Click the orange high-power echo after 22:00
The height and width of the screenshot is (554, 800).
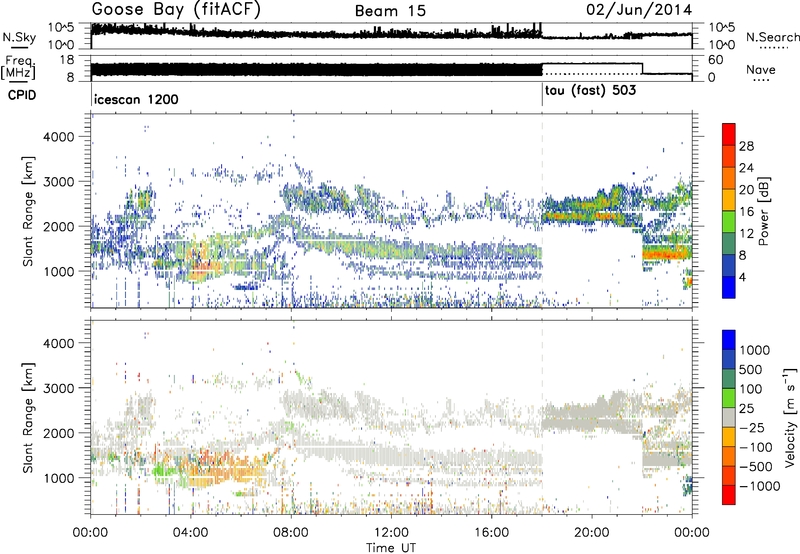[666, 253]
